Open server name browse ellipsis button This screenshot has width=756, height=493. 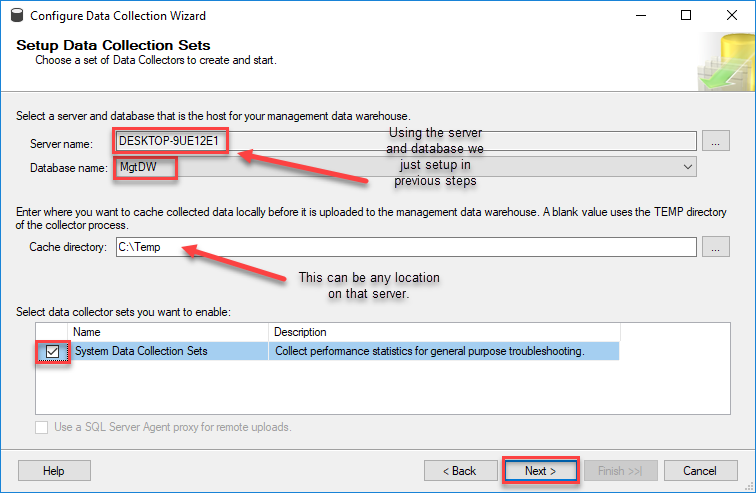point(716,141)
